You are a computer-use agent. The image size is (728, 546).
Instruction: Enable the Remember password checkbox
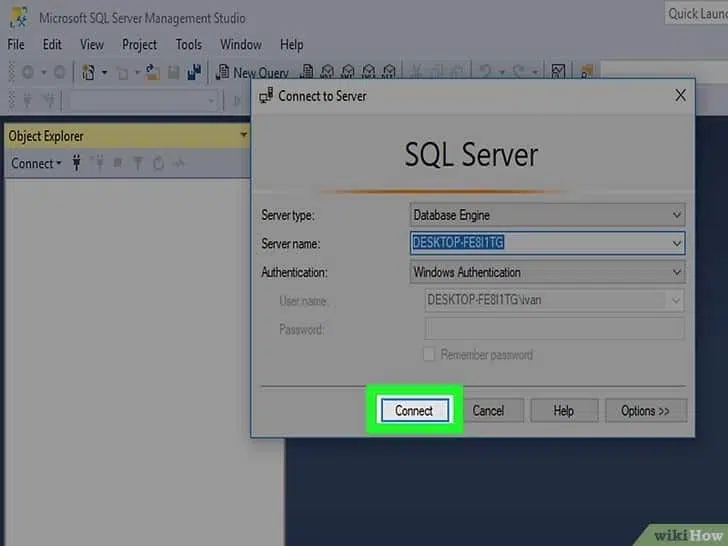point(429,355)
